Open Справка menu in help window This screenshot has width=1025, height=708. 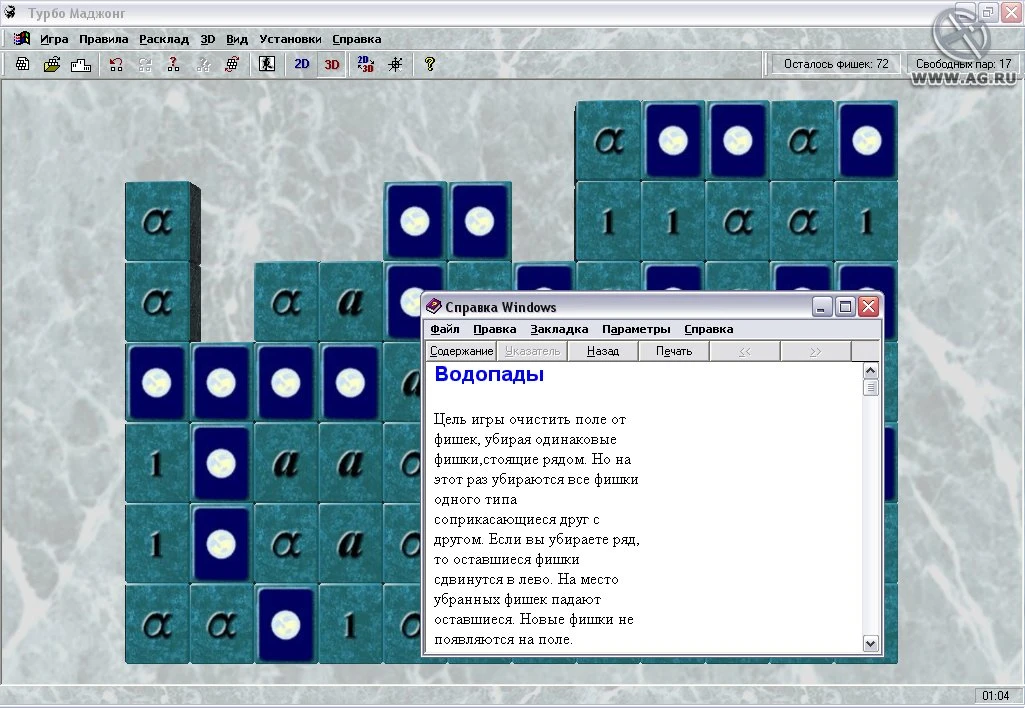pos(709,329)
